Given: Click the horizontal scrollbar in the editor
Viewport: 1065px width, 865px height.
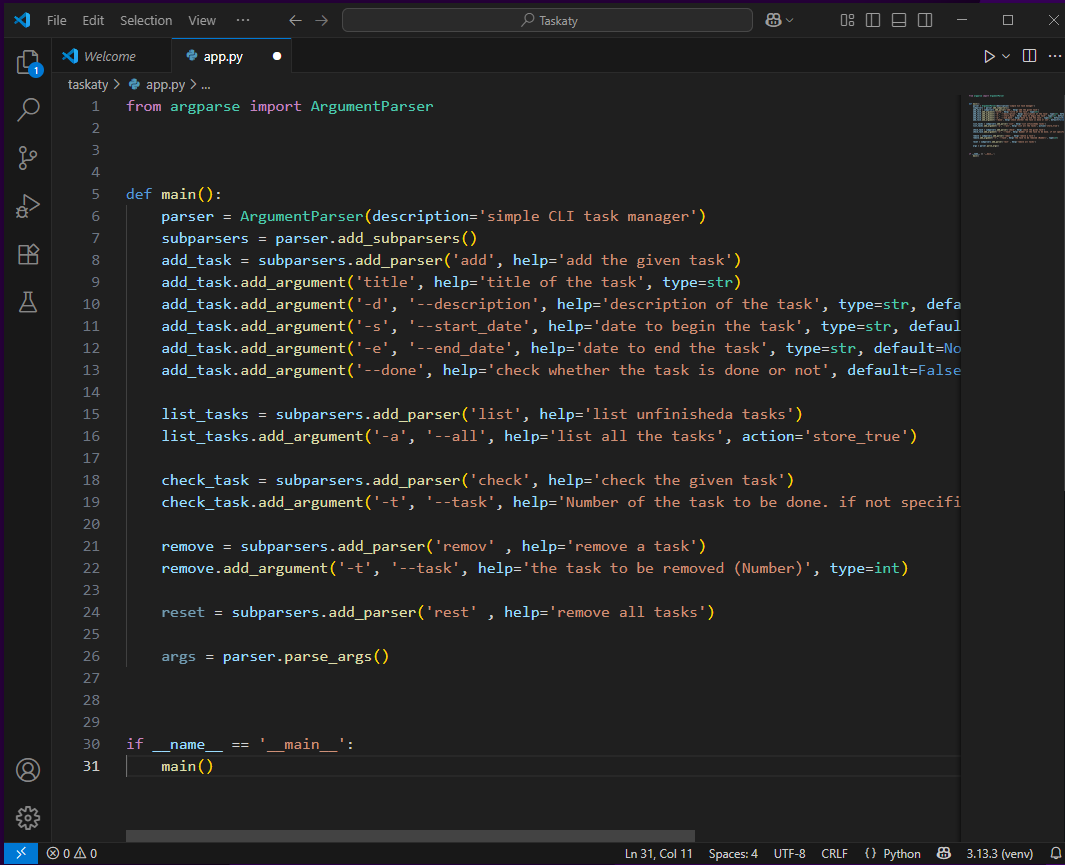Looking at the screenshot, I should point(410,835).
